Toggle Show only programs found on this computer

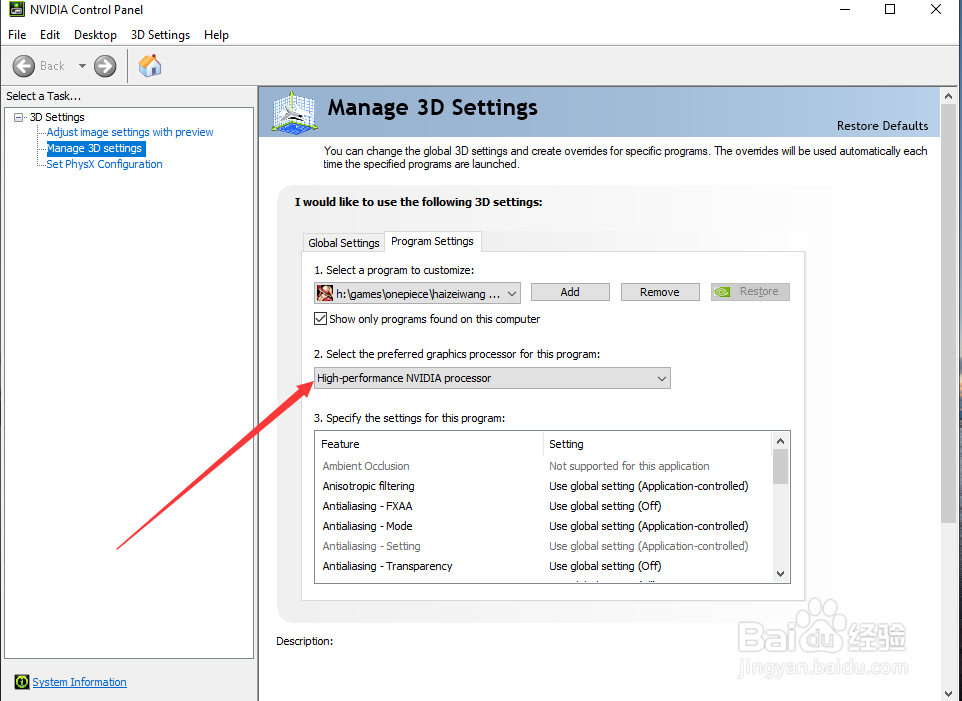[x=320, y=319]
